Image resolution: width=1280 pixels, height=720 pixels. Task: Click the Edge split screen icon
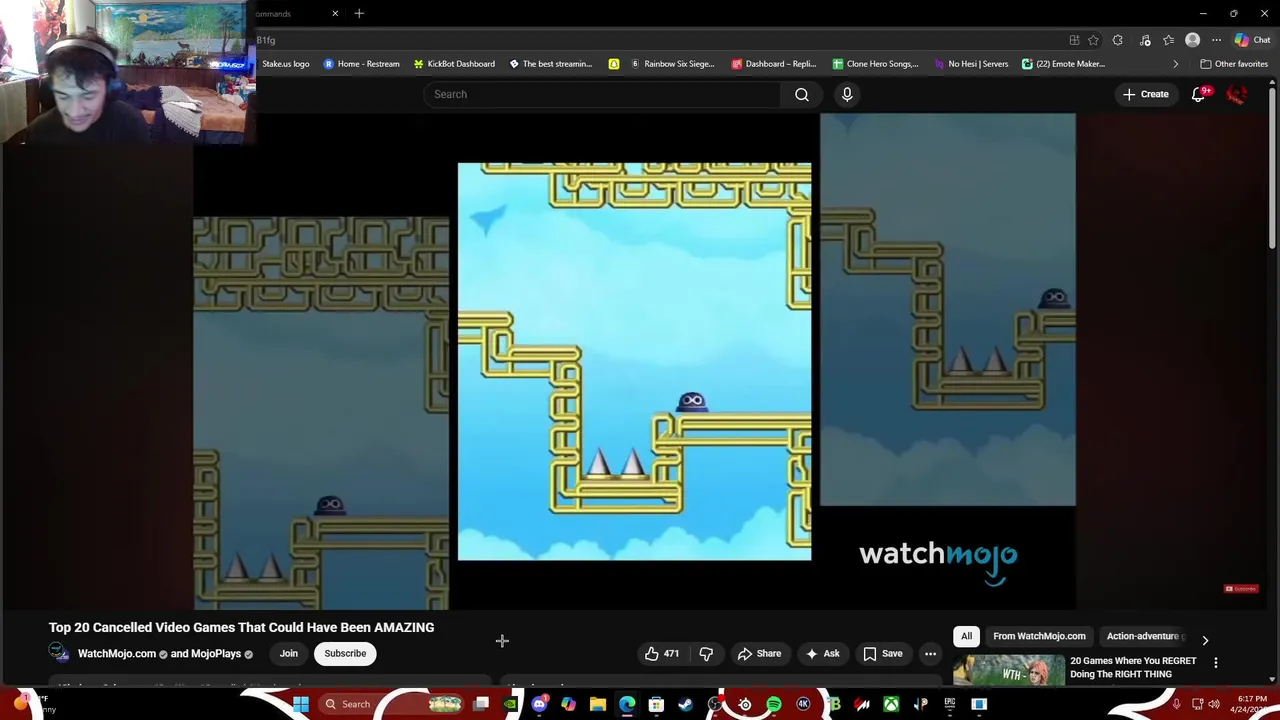1074,40
